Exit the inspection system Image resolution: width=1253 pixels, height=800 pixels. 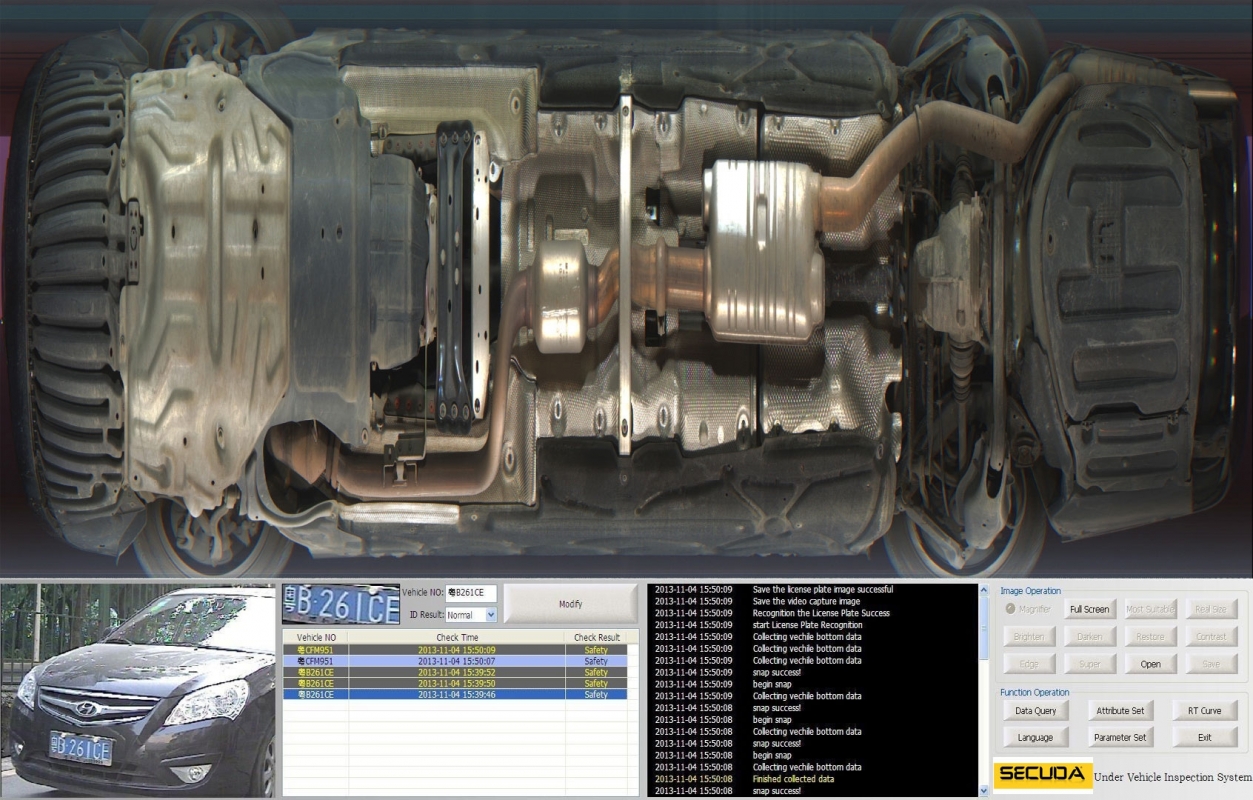(x=1204, y=738)
